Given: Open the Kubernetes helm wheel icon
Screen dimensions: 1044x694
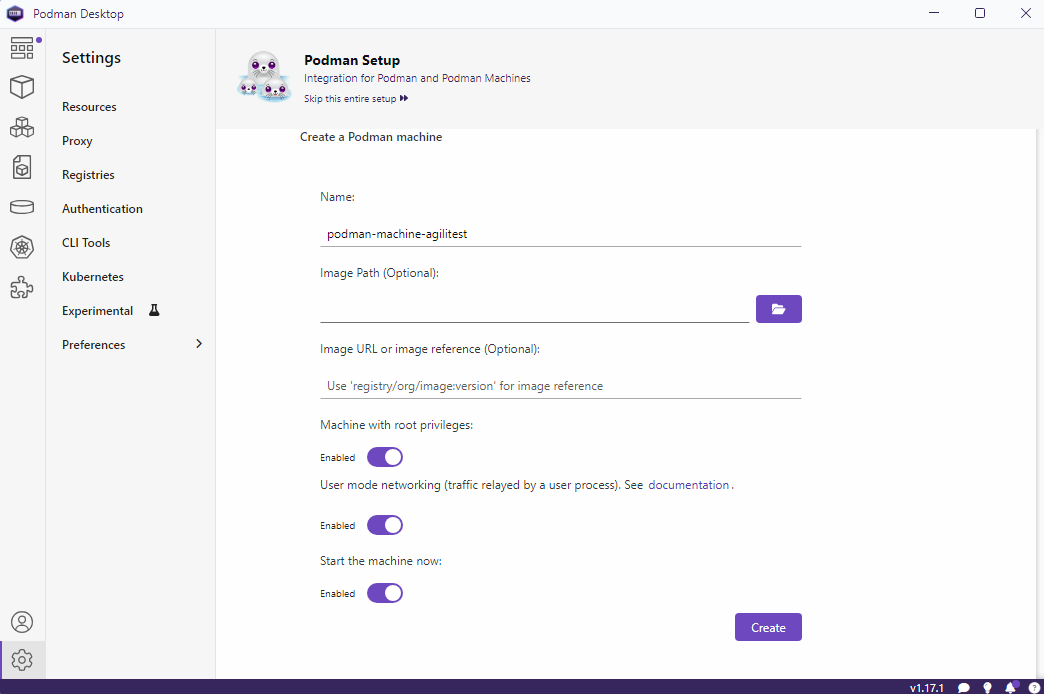Looking at the screenshot, I should click(x=22, y=247).
